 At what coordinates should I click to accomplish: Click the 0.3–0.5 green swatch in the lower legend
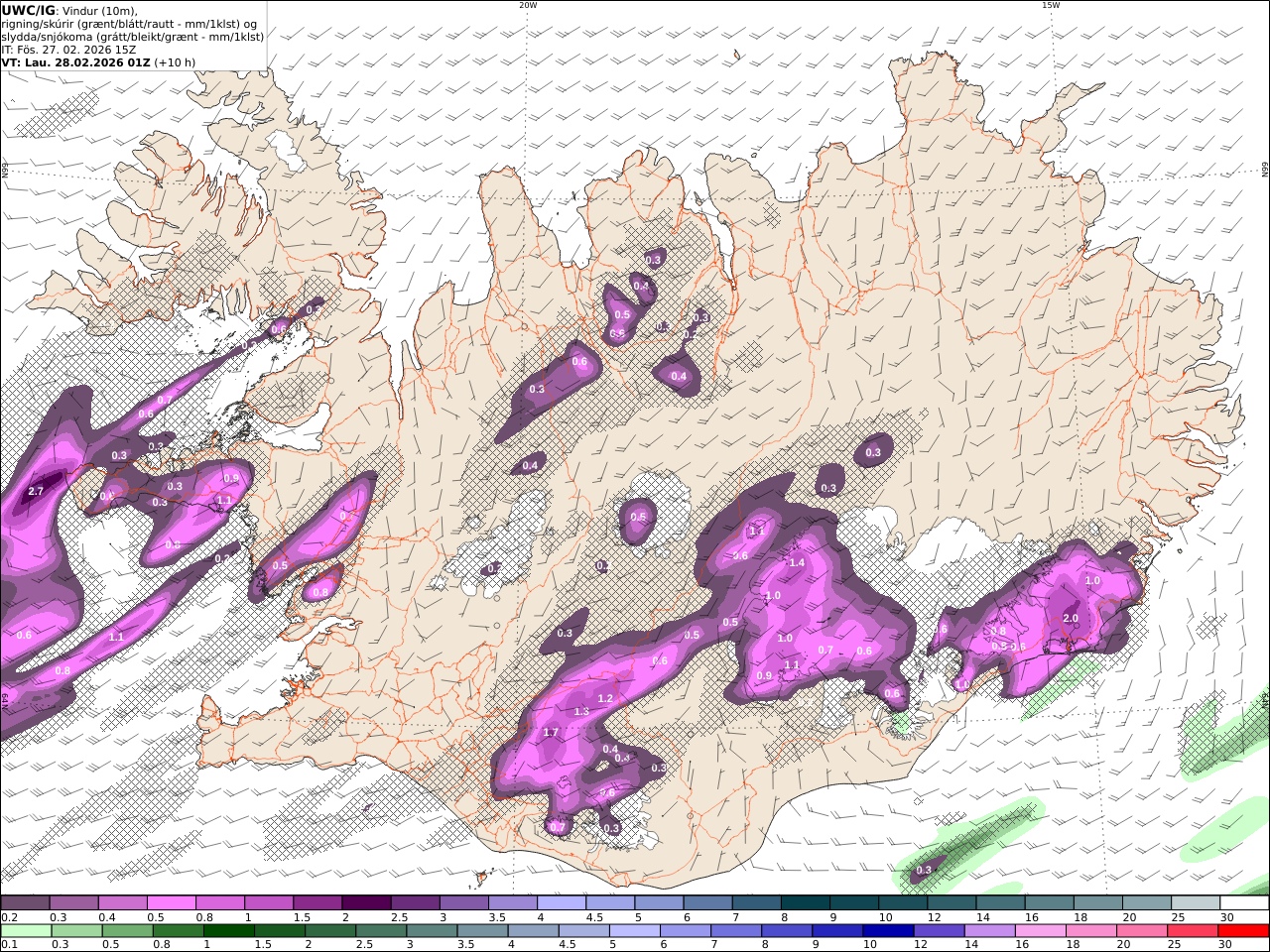click(x=76, y=931)
